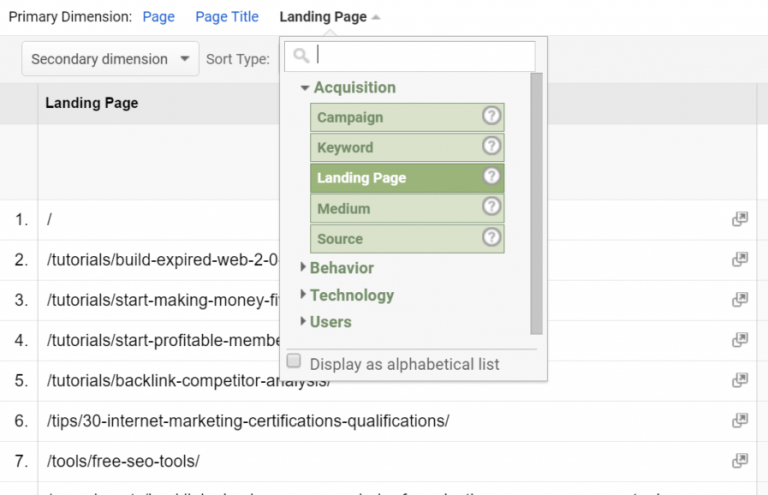Click the help icon beside Landing Page option
Screen dimensions: 768x495
[x=491, y=177]
